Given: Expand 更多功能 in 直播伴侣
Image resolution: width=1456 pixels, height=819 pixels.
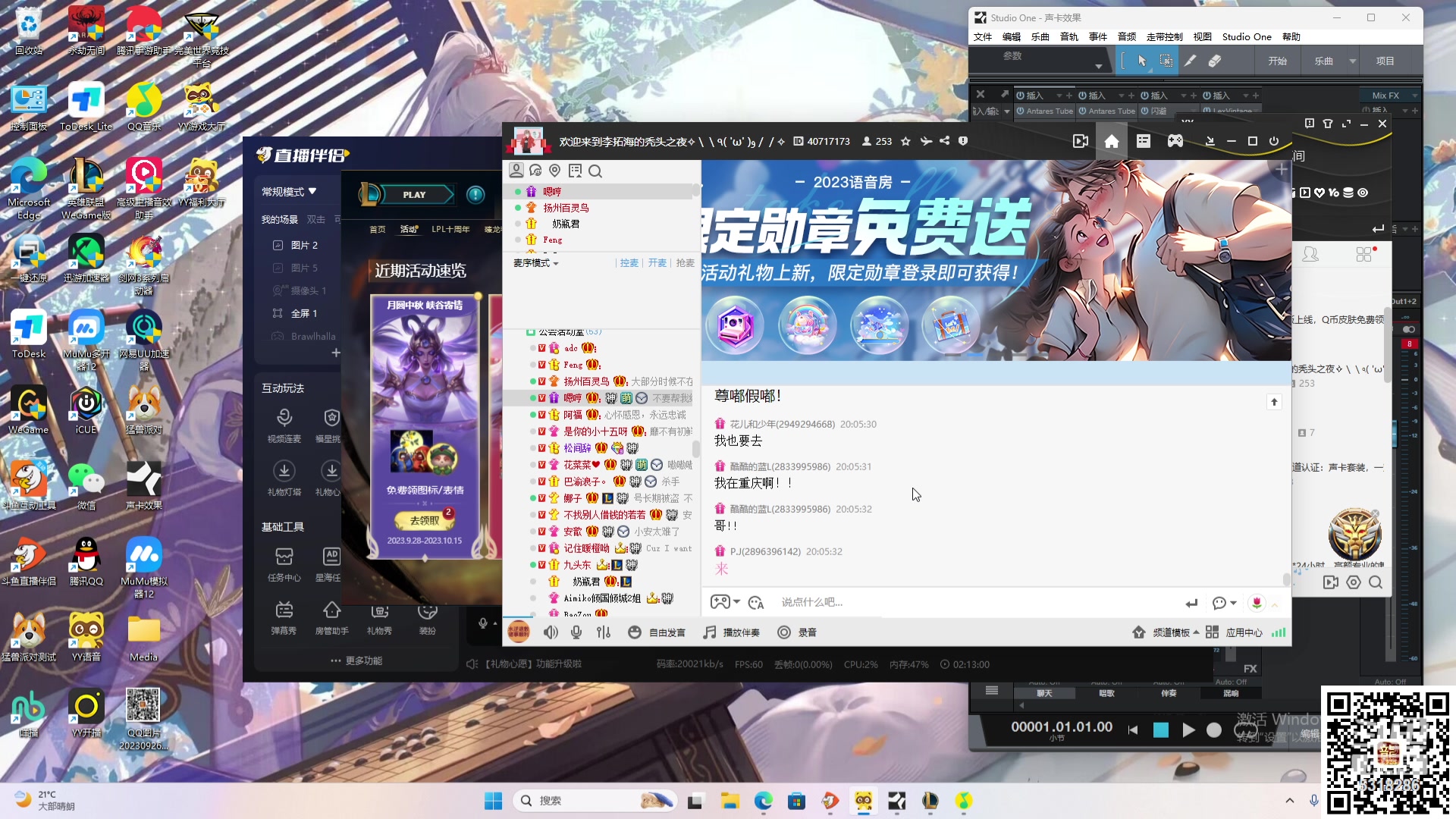Looking at the screenshot, I should coord(356,661).
